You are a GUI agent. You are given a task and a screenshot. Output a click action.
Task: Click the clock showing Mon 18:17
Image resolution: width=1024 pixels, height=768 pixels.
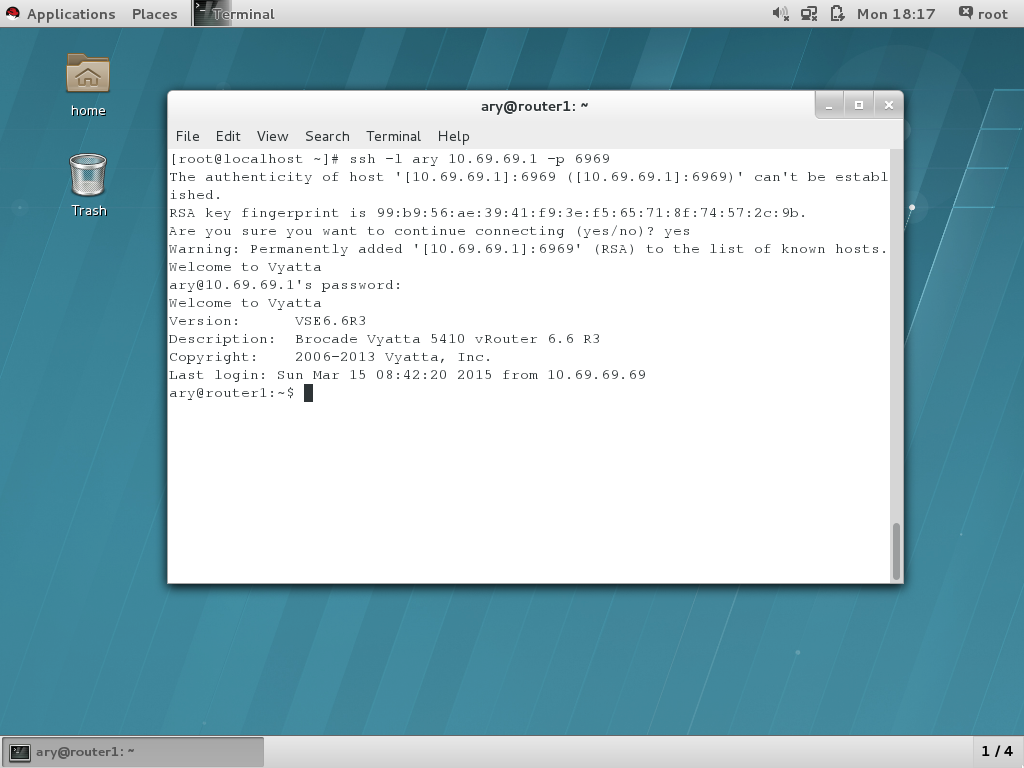(x=895, y=14)
